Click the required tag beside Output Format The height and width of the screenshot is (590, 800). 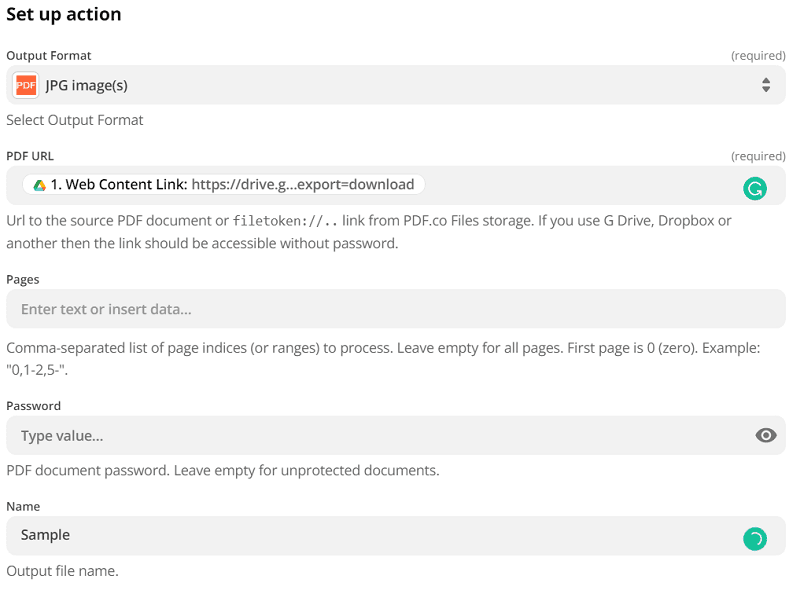coord(758,56)
